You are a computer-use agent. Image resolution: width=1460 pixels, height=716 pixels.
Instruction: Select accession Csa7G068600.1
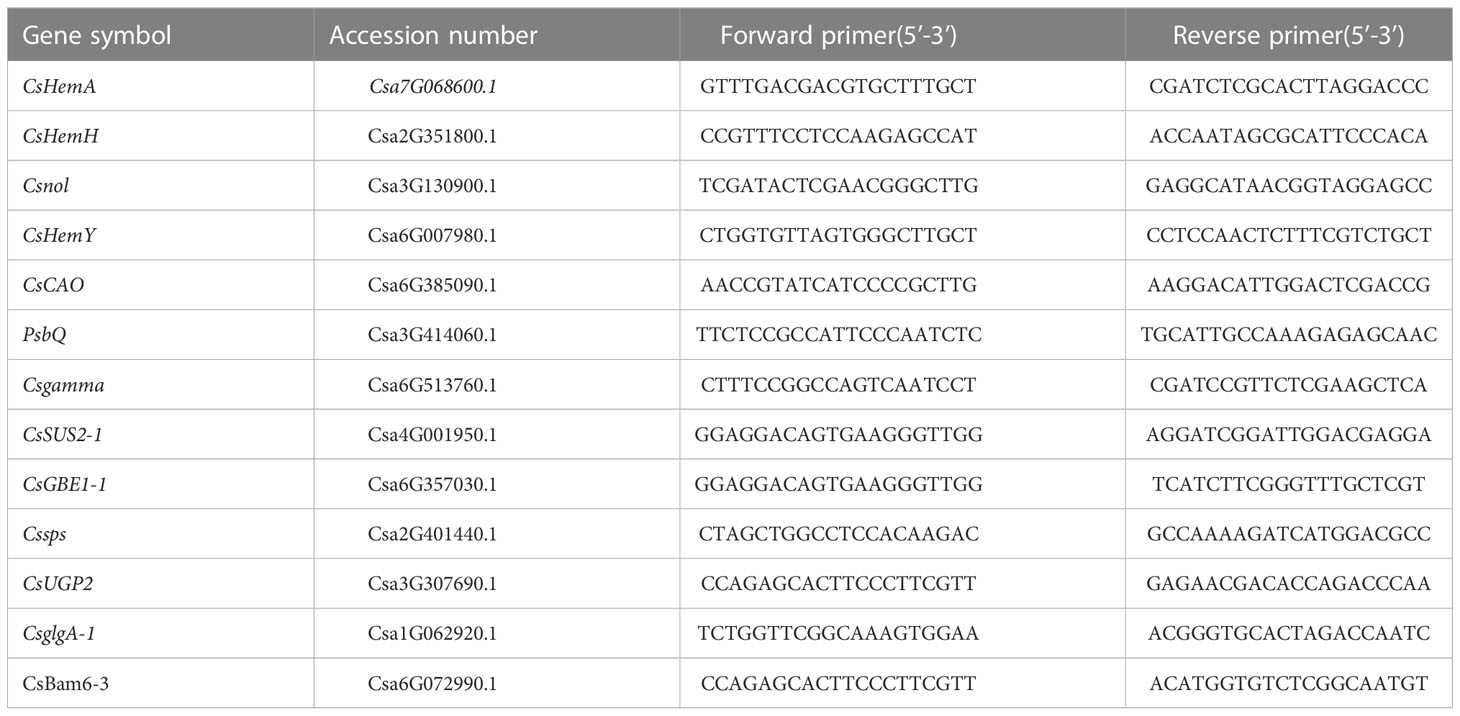432,87
